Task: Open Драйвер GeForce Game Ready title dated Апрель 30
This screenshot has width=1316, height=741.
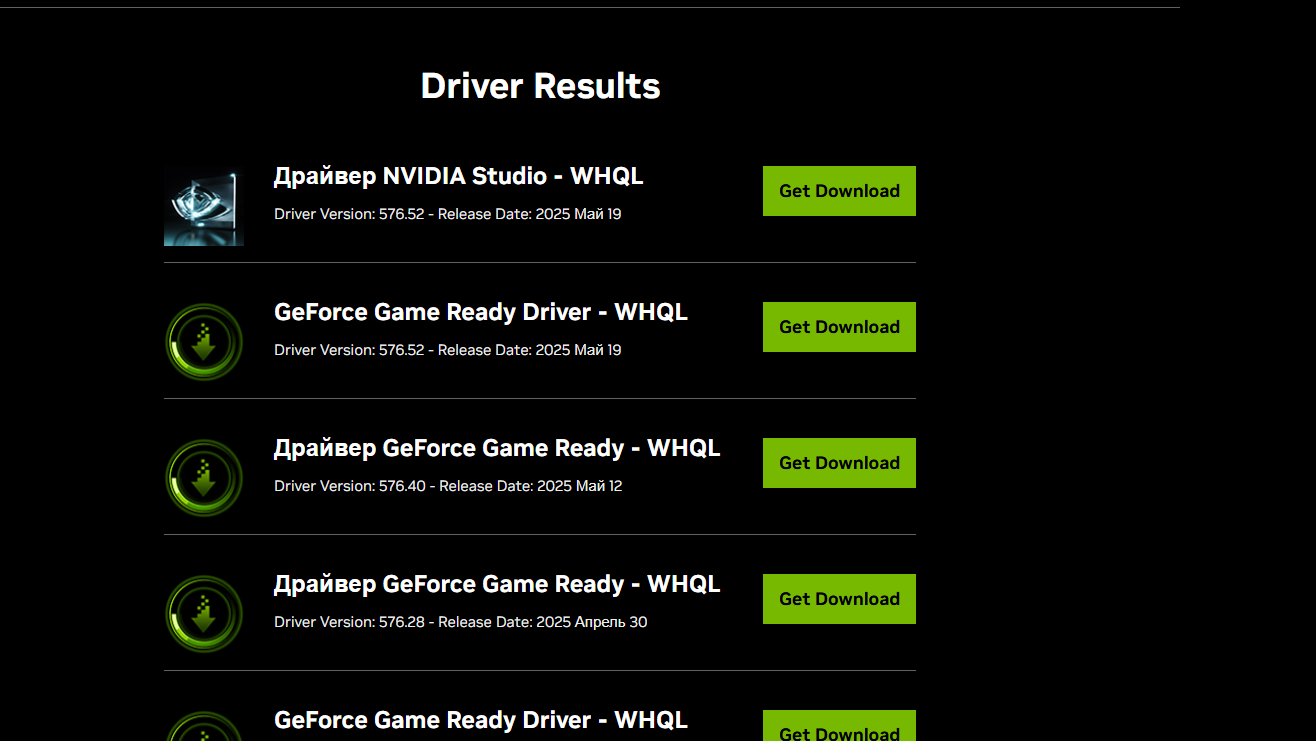Action: 497,584
